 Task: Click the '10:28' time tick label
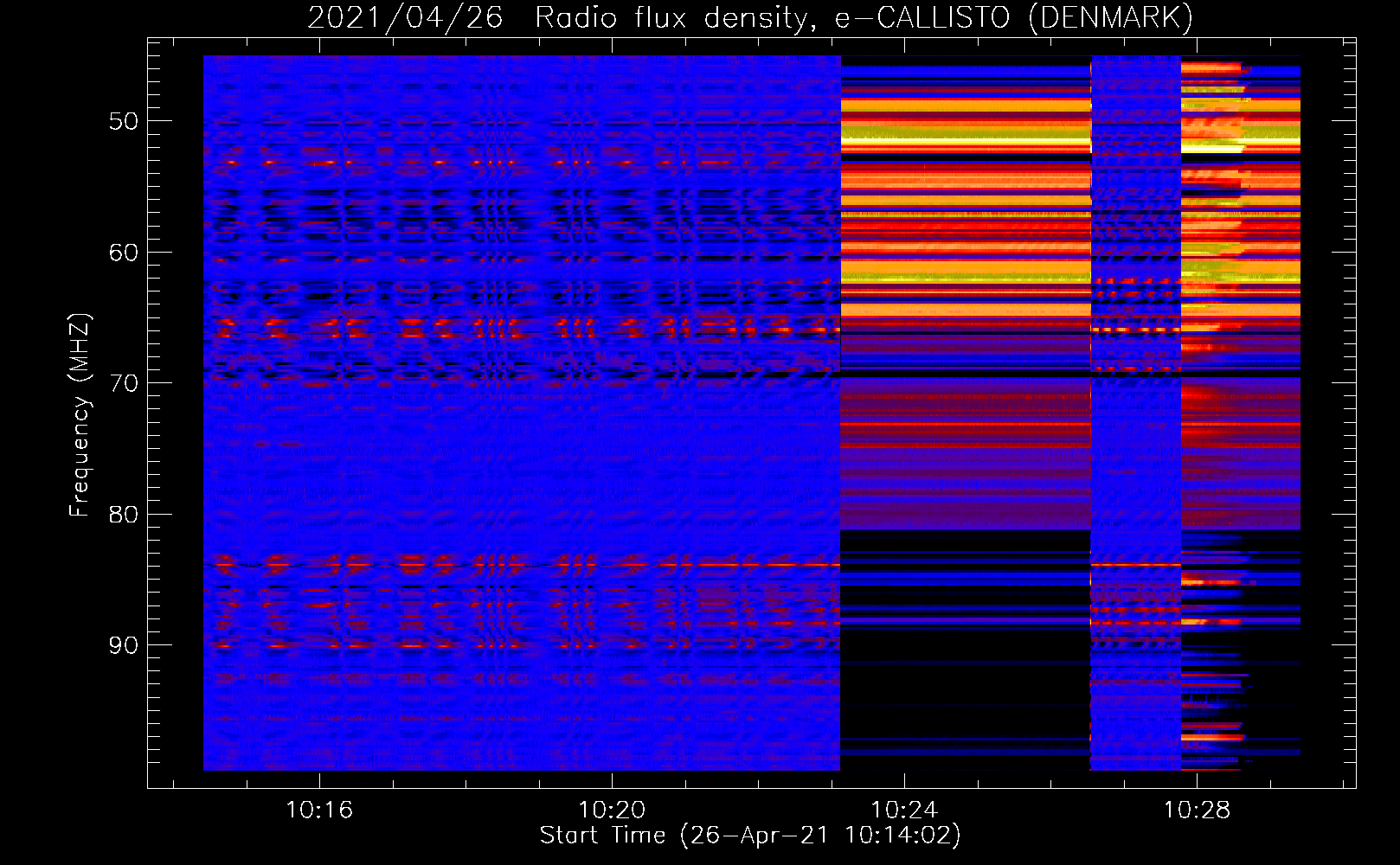(1197, 811)
